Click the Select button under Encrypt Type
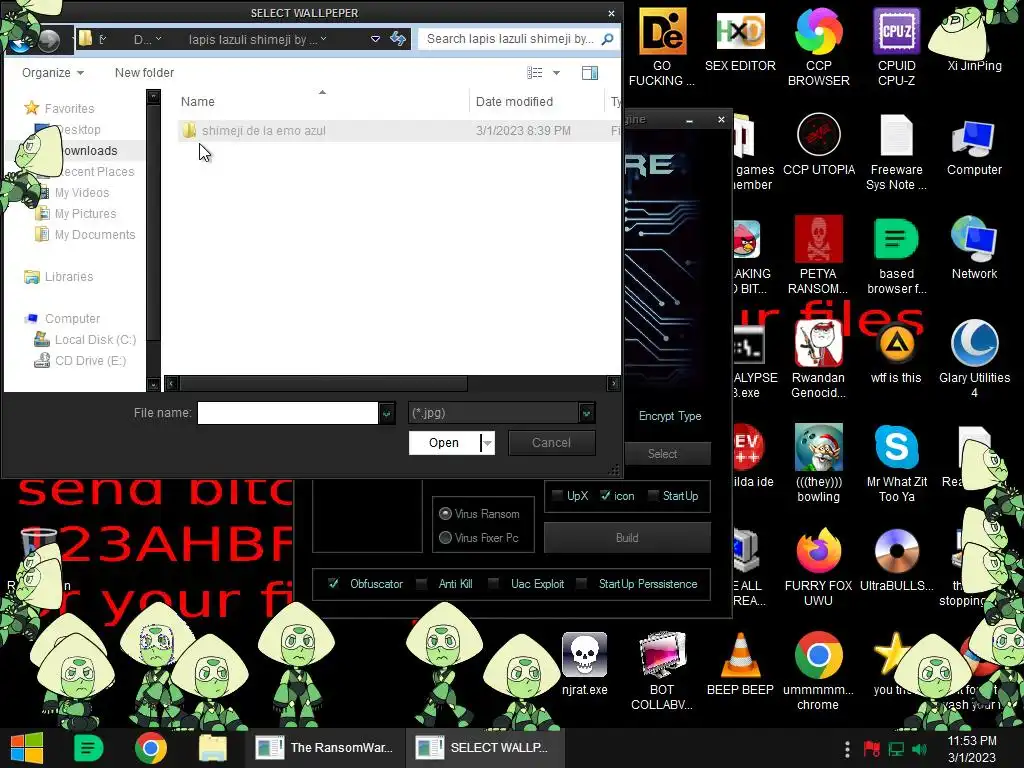The width and height of the screenshot is (1024, 768). (x=662, y=454)
